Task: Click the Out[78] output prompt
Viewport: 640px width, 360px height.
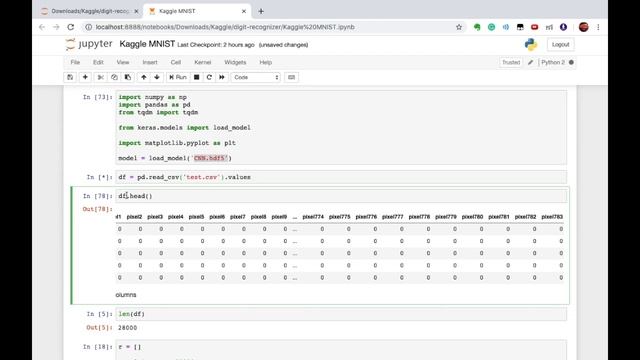Action: pyautogui.click(x=97, y=209)
